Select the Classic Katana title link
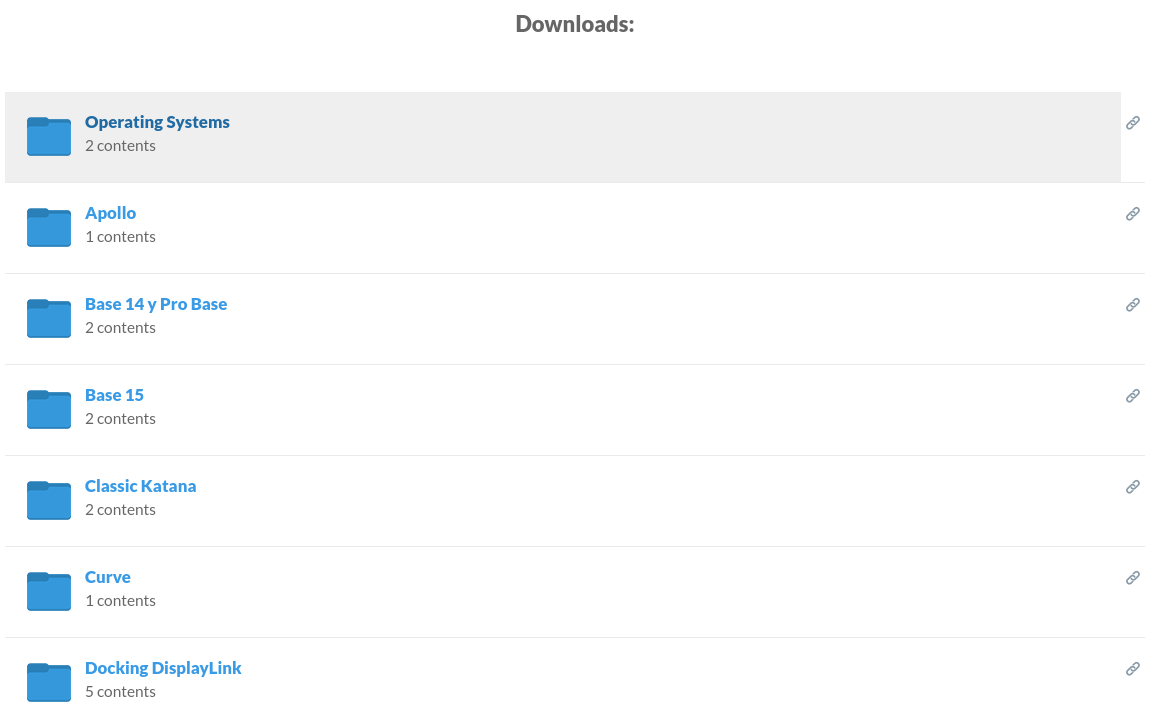 click(x=140, y=486)
